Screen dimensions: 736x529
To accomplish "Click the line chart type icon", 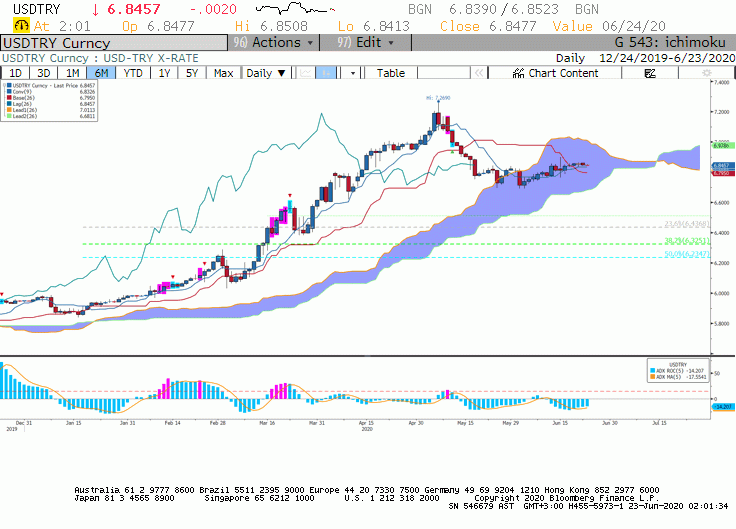I will pos(306,73).
